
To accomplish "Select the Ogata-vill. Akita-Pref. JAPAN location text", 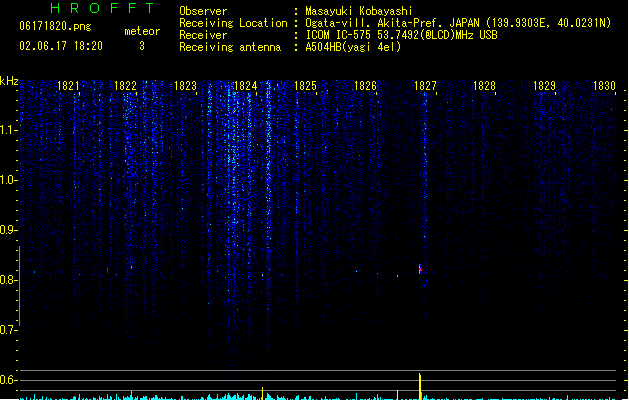I will [x=458, y=23].
